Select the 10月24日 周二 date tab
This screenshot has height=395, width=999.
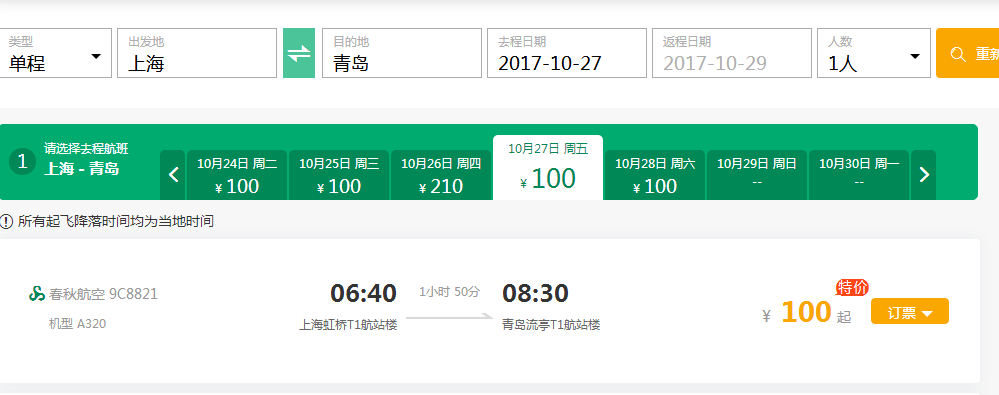[x=237, y=175]
